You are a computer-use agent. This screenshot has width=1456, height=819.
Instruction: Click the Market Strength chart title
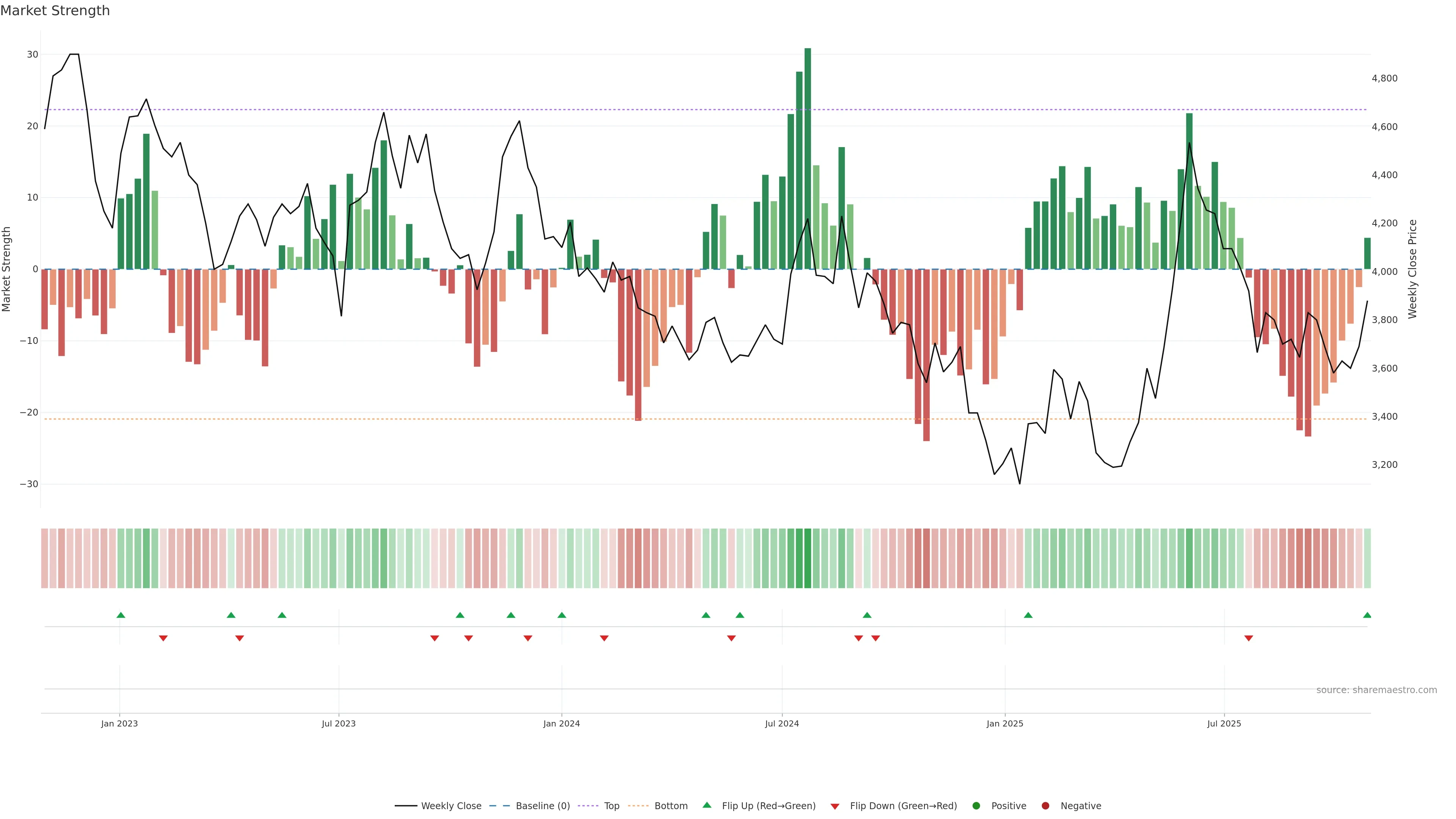coord(55,11)
